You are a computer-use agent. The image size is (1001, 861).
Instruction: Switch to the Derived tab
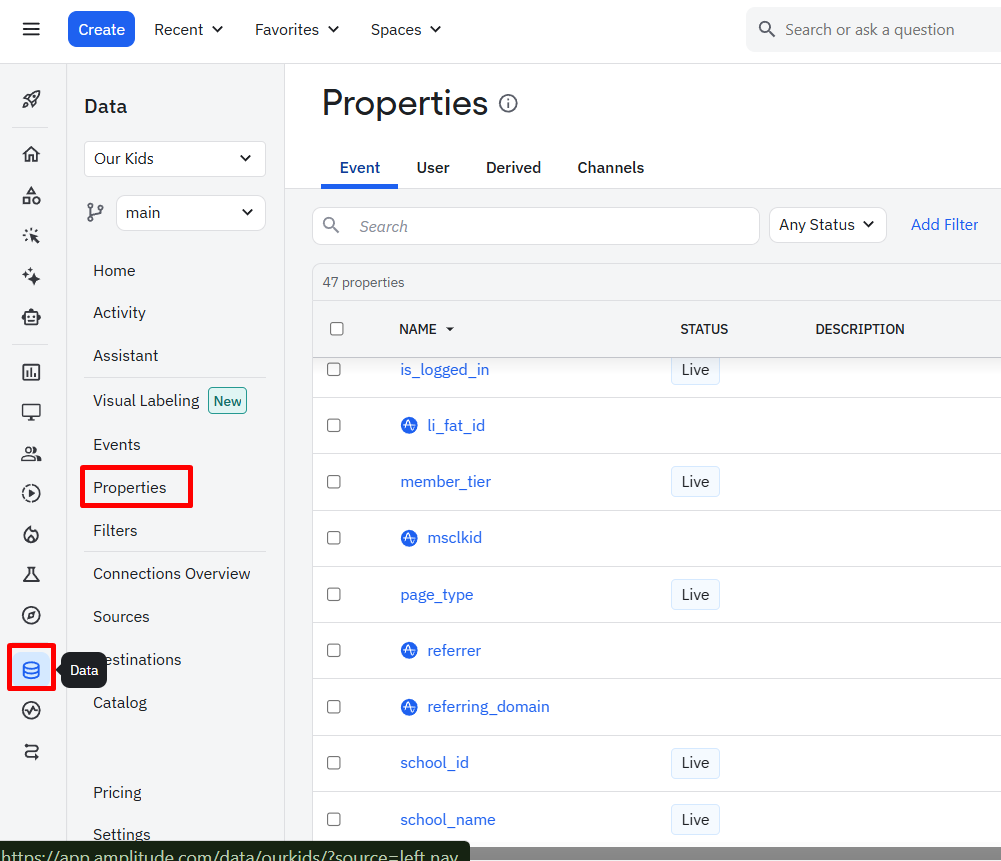click(513, 168)
